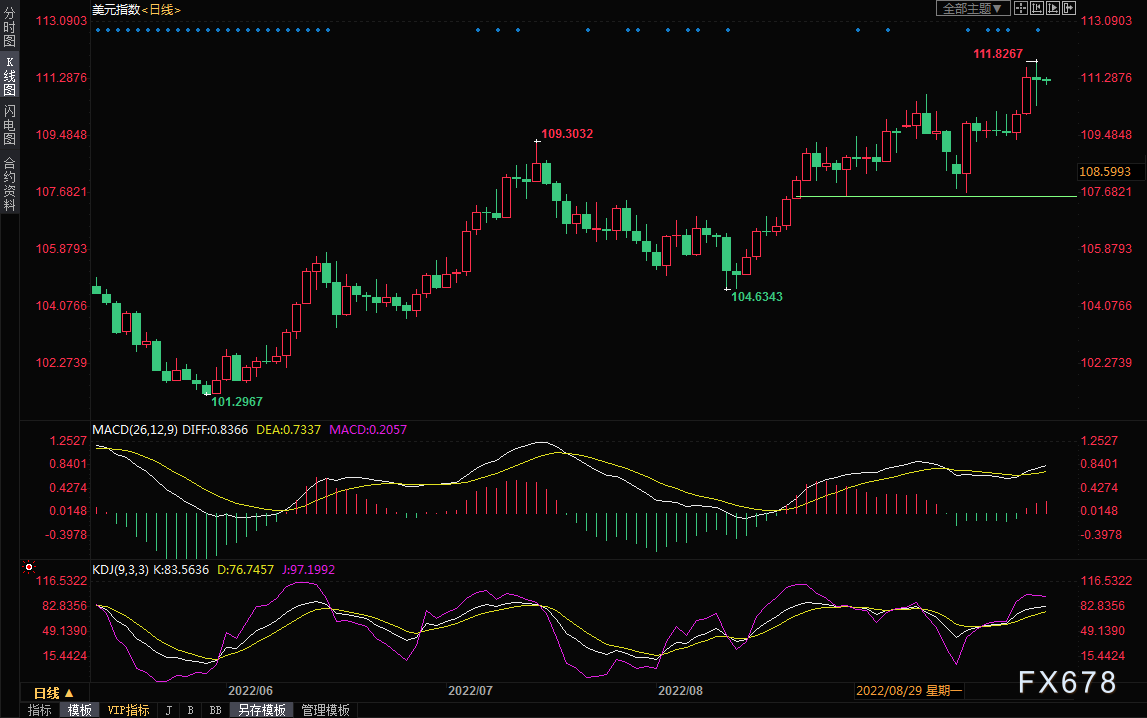Click the 109.3032 peak price label

[x=567, y=134]
